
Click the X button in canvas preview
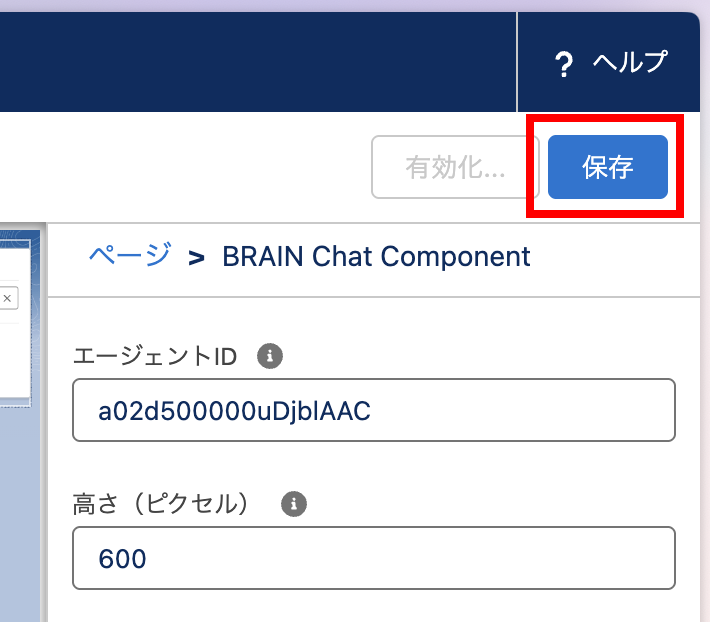click(7, 298)
